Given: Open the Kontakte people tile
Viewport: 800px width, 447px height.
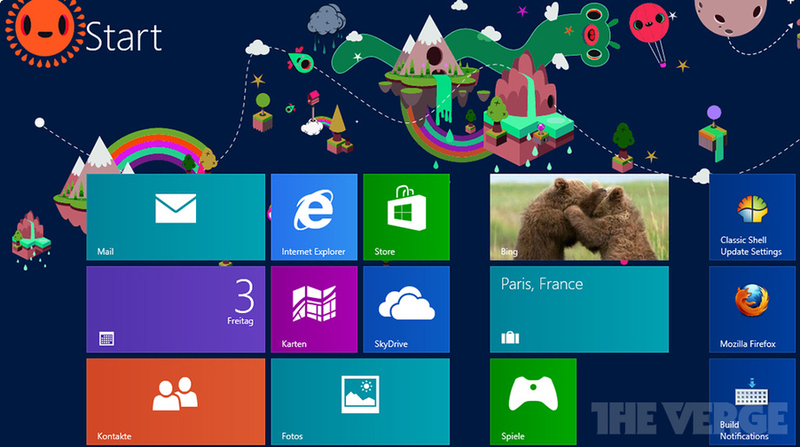Looking at the screenshot, I should (x=176, y=402).
